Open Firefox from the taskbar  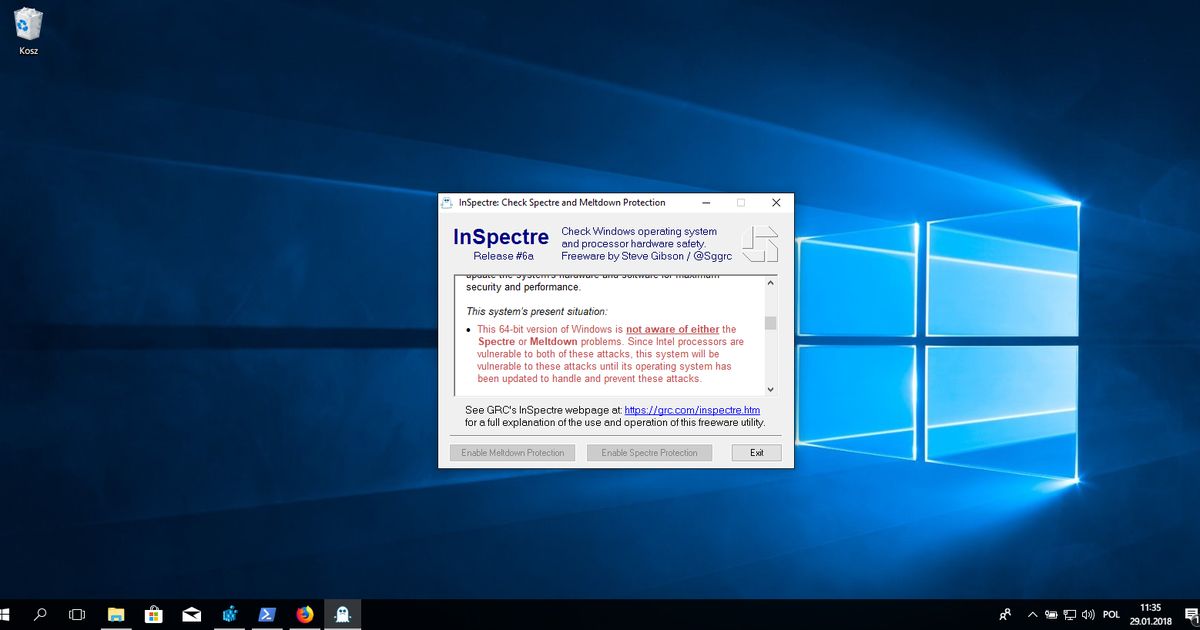click(304, 613)
